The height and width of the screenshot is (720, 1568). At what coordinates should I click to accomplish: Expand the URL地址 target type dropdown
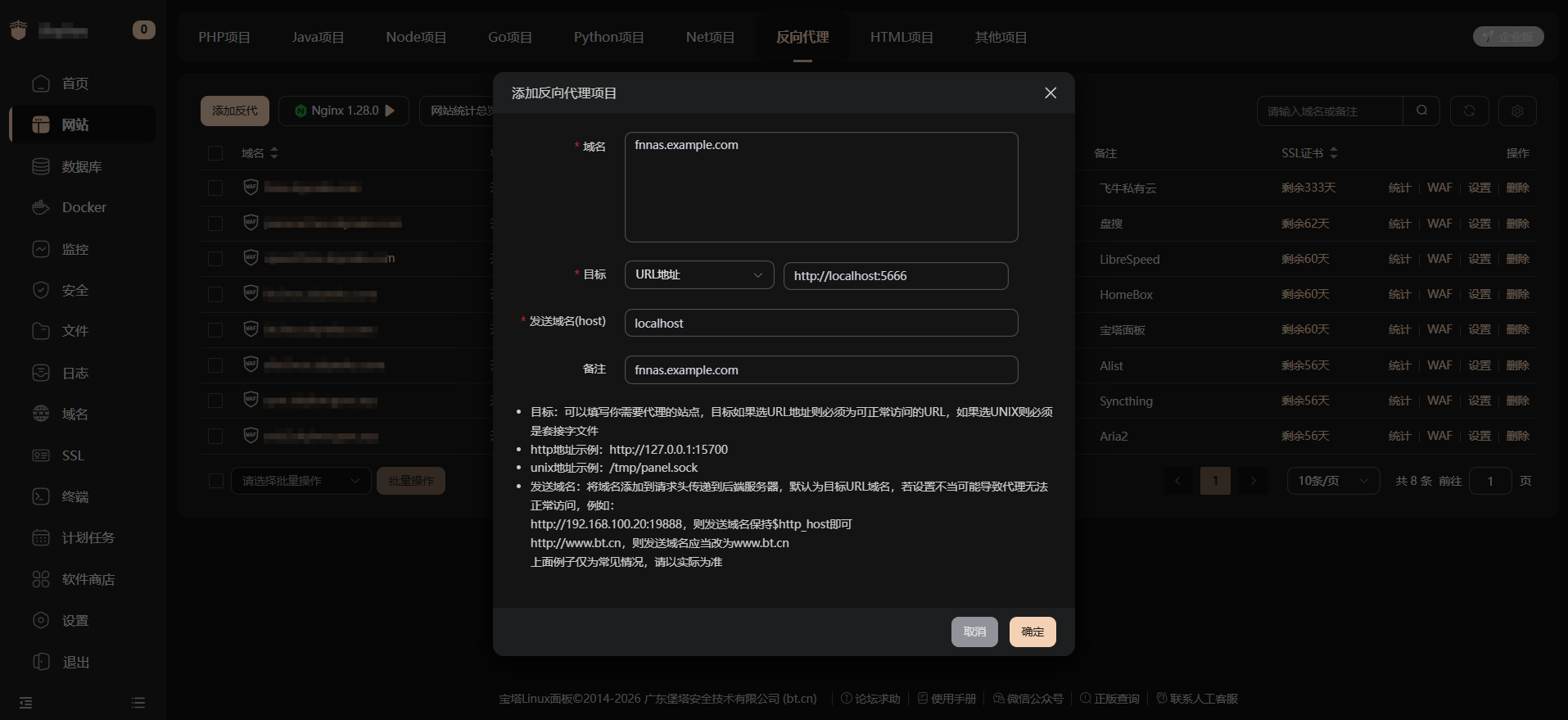coord(698,275)
